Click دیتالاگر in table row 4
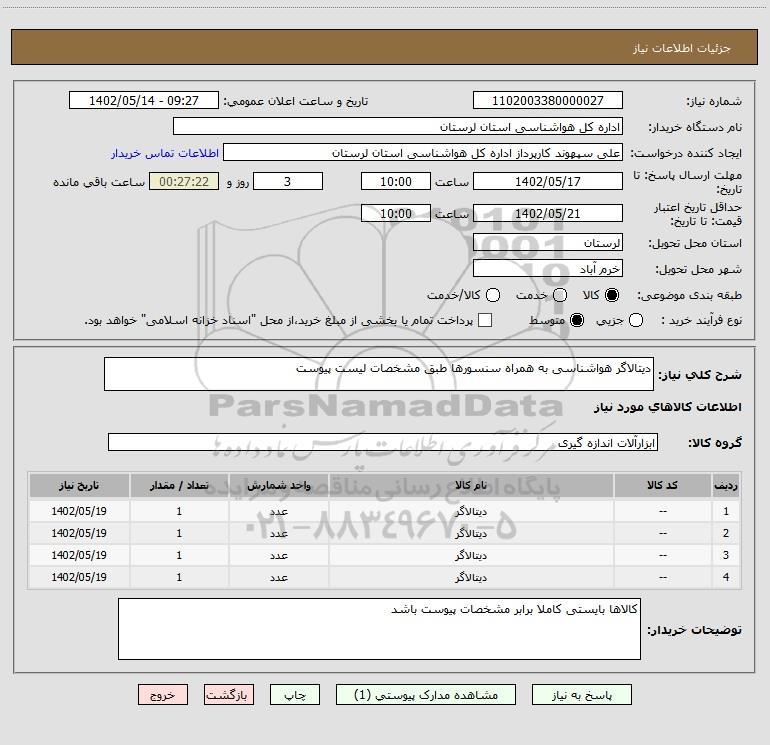 [x=471, y=578]
